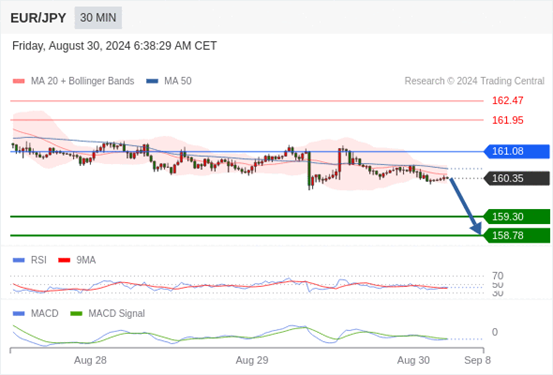This screenshot has width=553, height=375.
Task: Toggle the MACD legend item
Action: tap(36, 313)
